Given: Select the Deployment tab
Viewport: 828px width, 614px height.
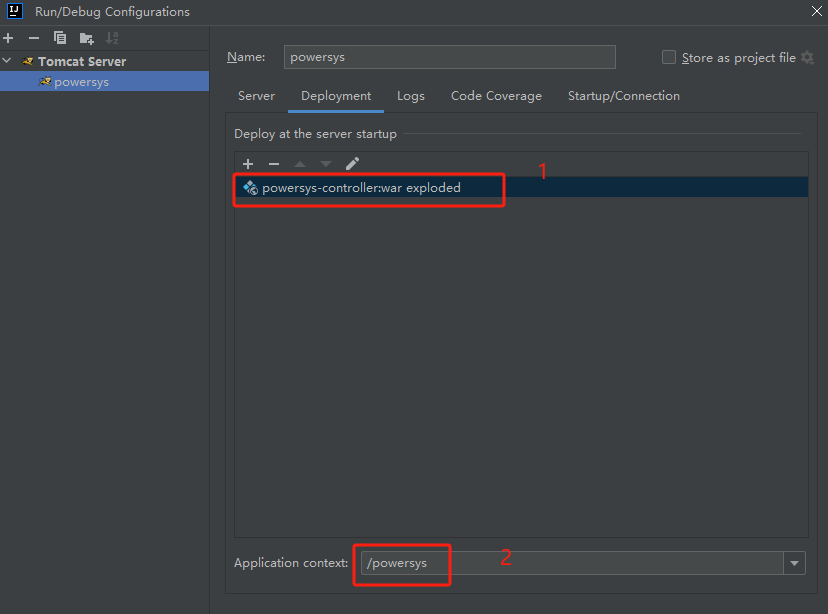Looking at the screenshot, I should [336, 96].
